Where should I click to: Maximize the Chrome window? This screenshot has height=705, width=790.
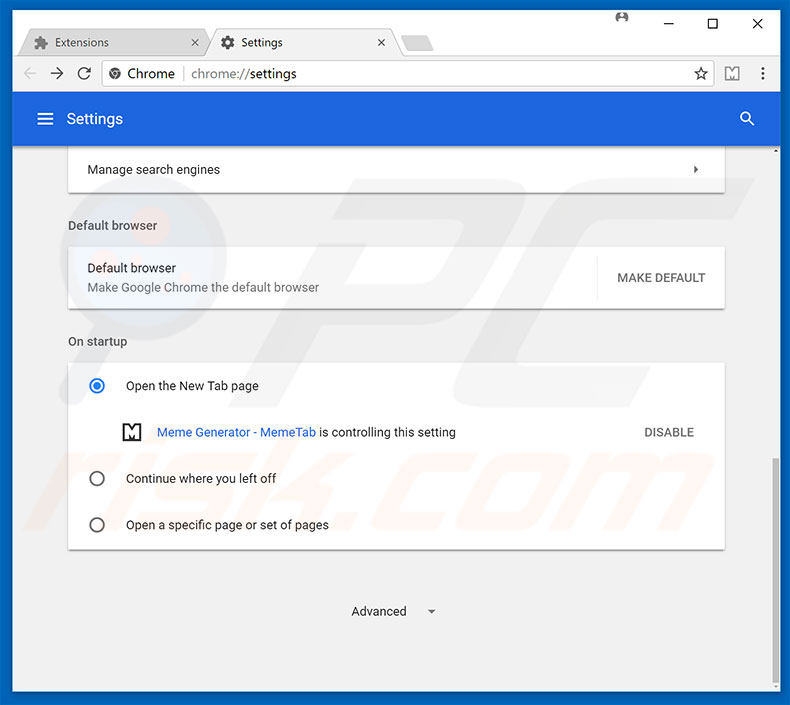click(712, 24)
